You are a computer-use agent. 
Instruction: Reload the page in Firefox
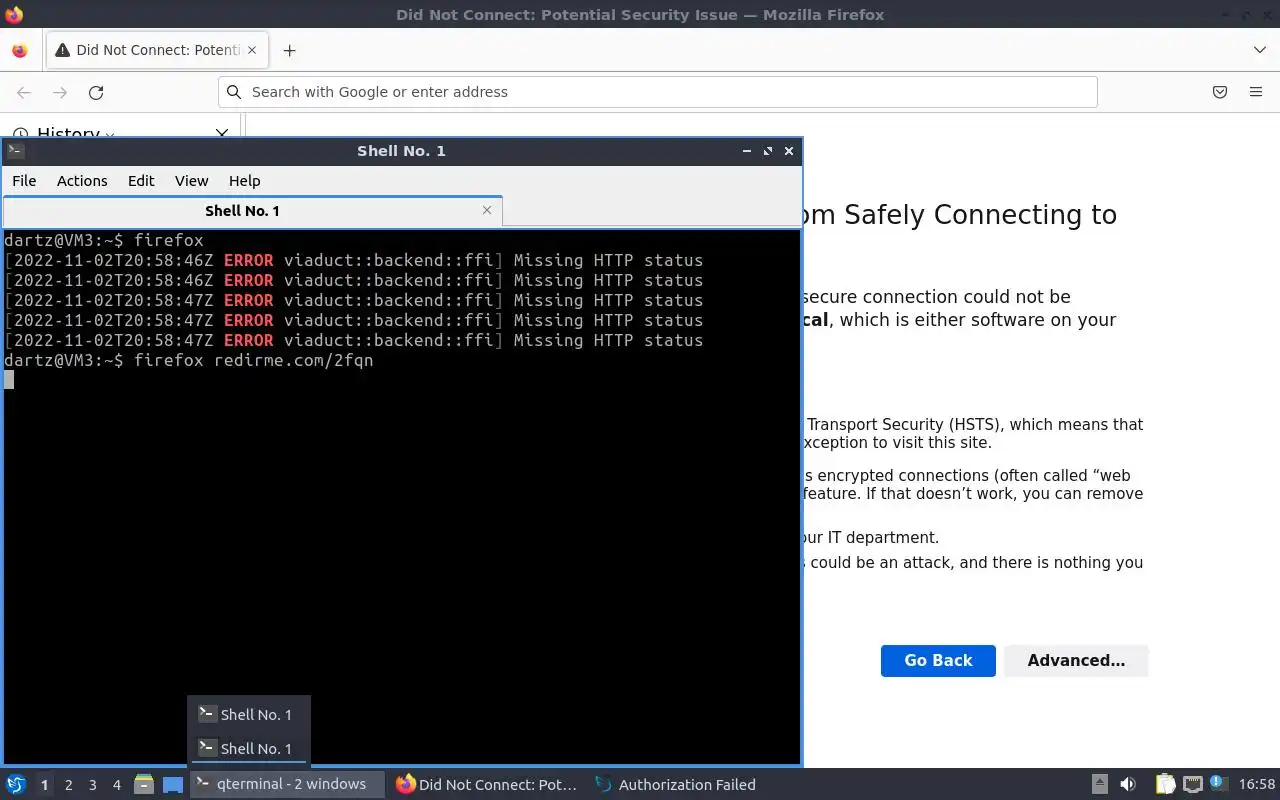(96, 92)
